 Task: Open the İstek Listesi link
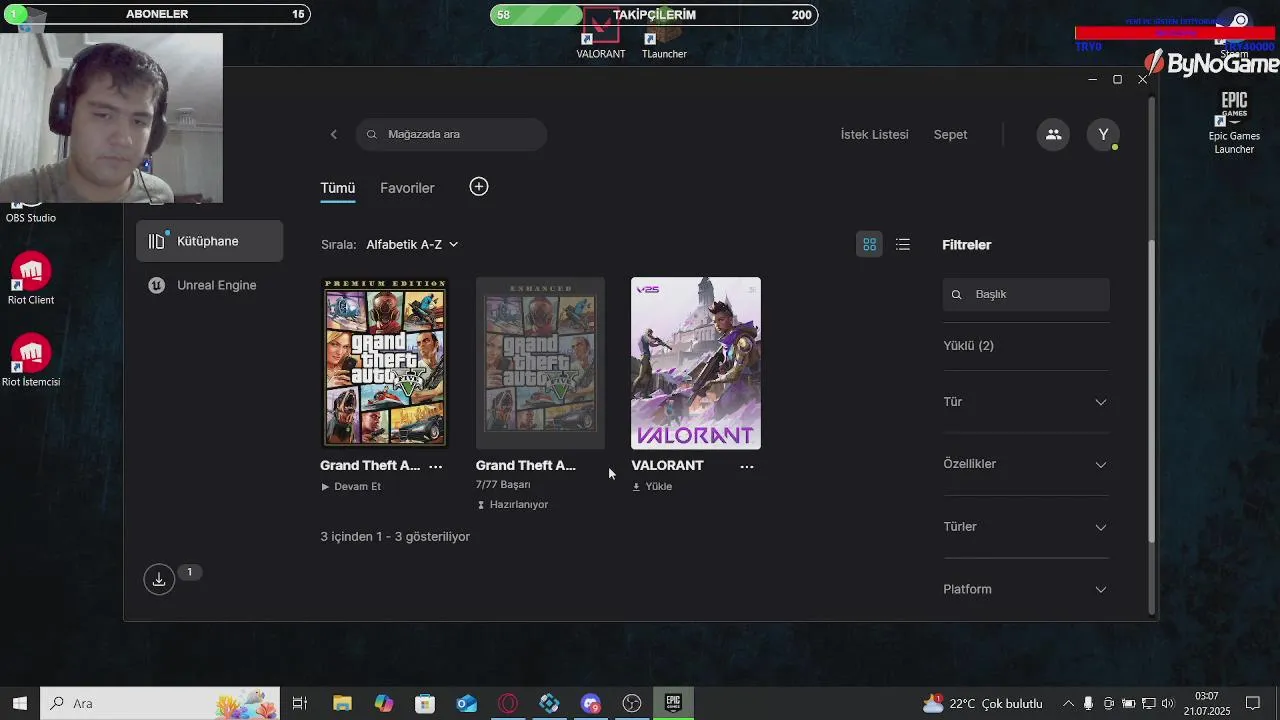tap(875, 134)
